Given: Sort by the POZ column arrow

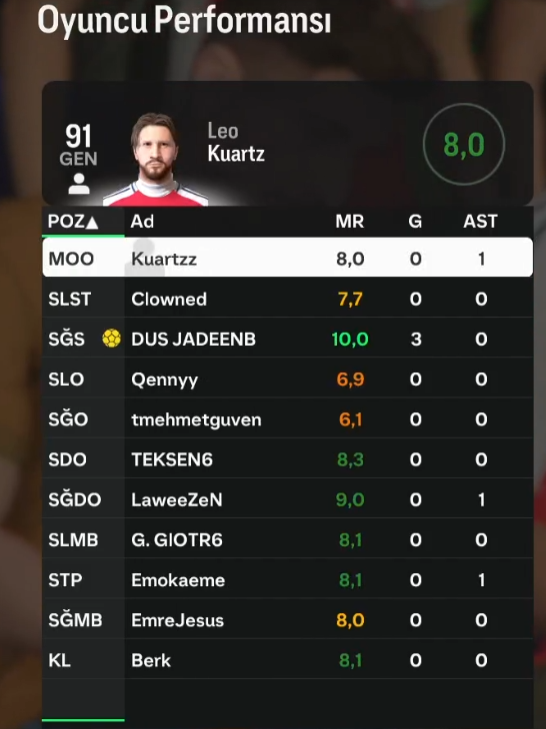Looking at the screenshot, I should click(92, 222).
